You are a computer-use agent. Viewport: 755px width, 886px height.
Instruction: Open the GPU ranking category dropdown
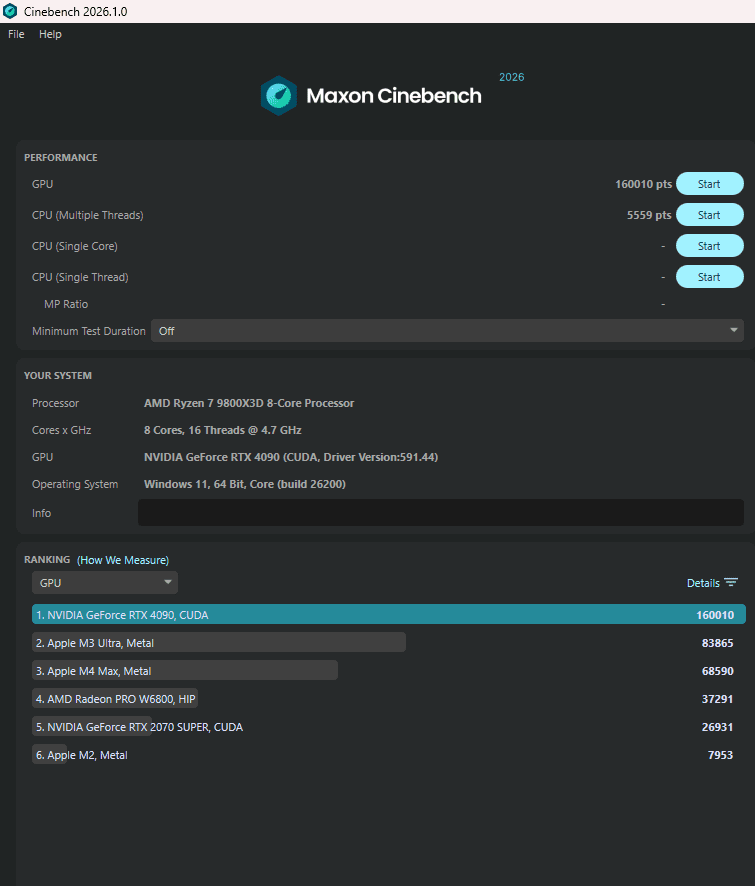[x=105, y=583]
